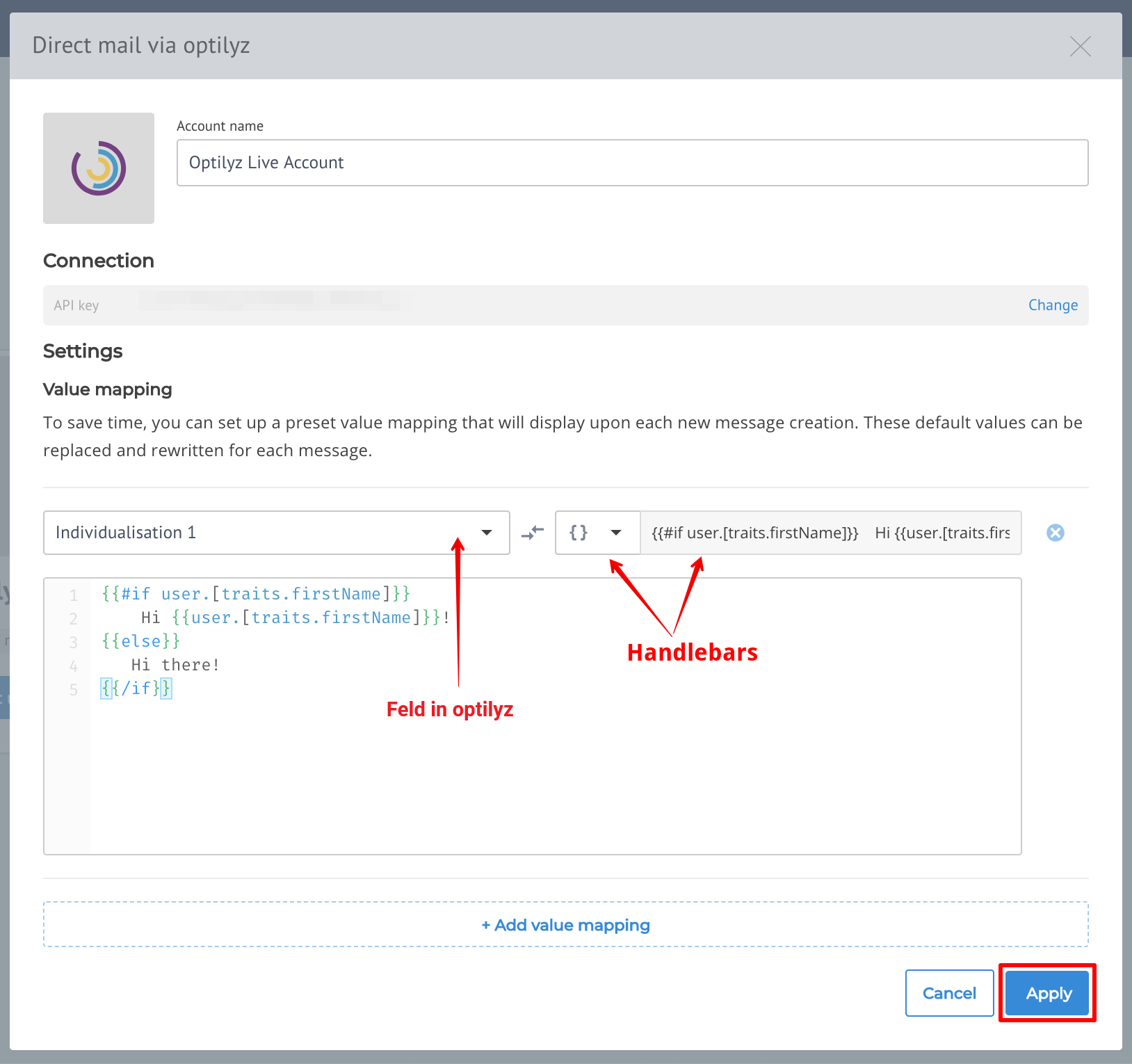Click line 1 '{{#if user.[traits.firstName]}}' in editor
This screenshot has height=1064, width=1132.
pyautogui.click(x=256, y=594)
